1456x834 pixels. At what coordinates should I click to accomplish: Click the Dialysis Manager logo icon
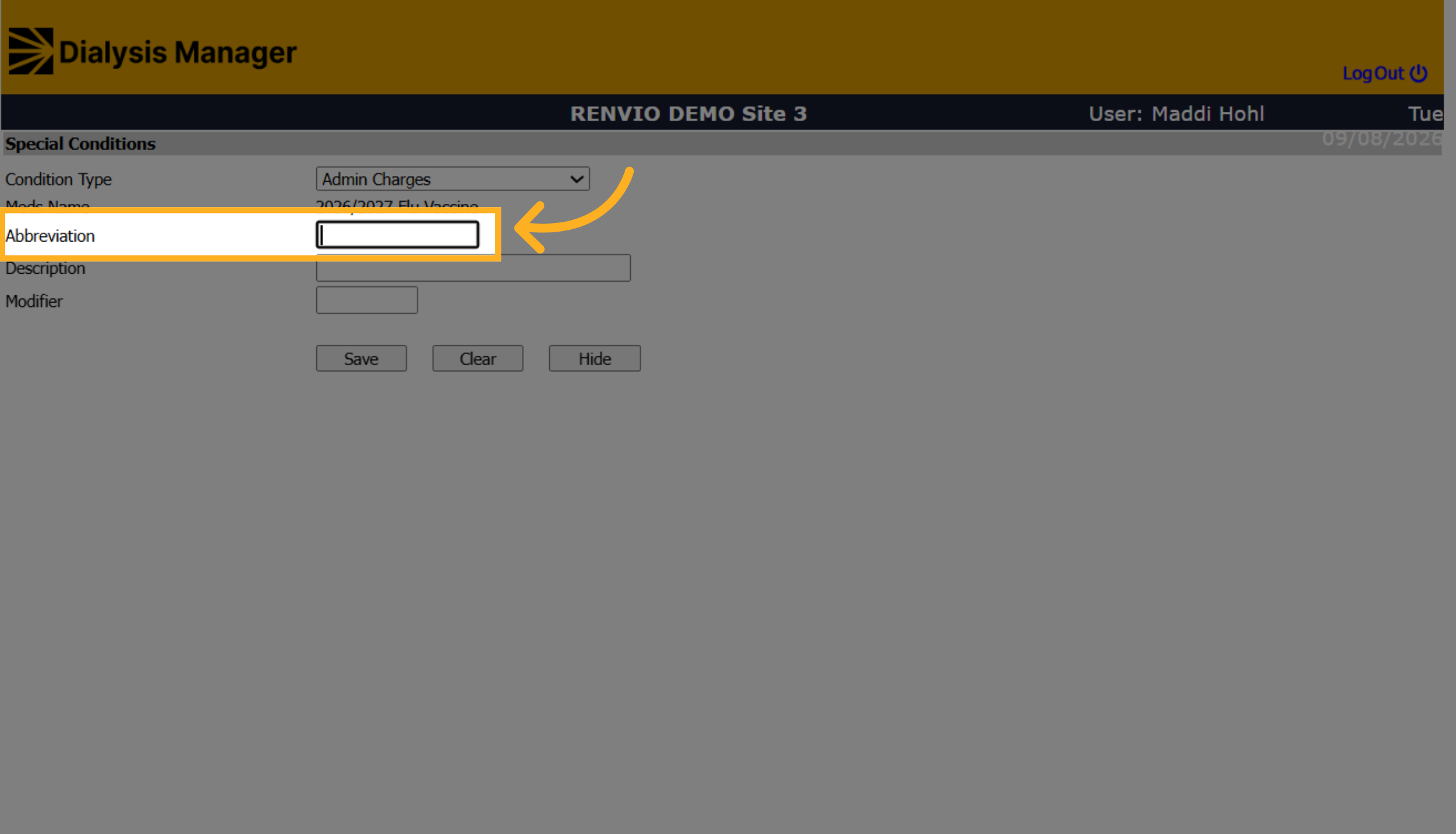point(31,51)
